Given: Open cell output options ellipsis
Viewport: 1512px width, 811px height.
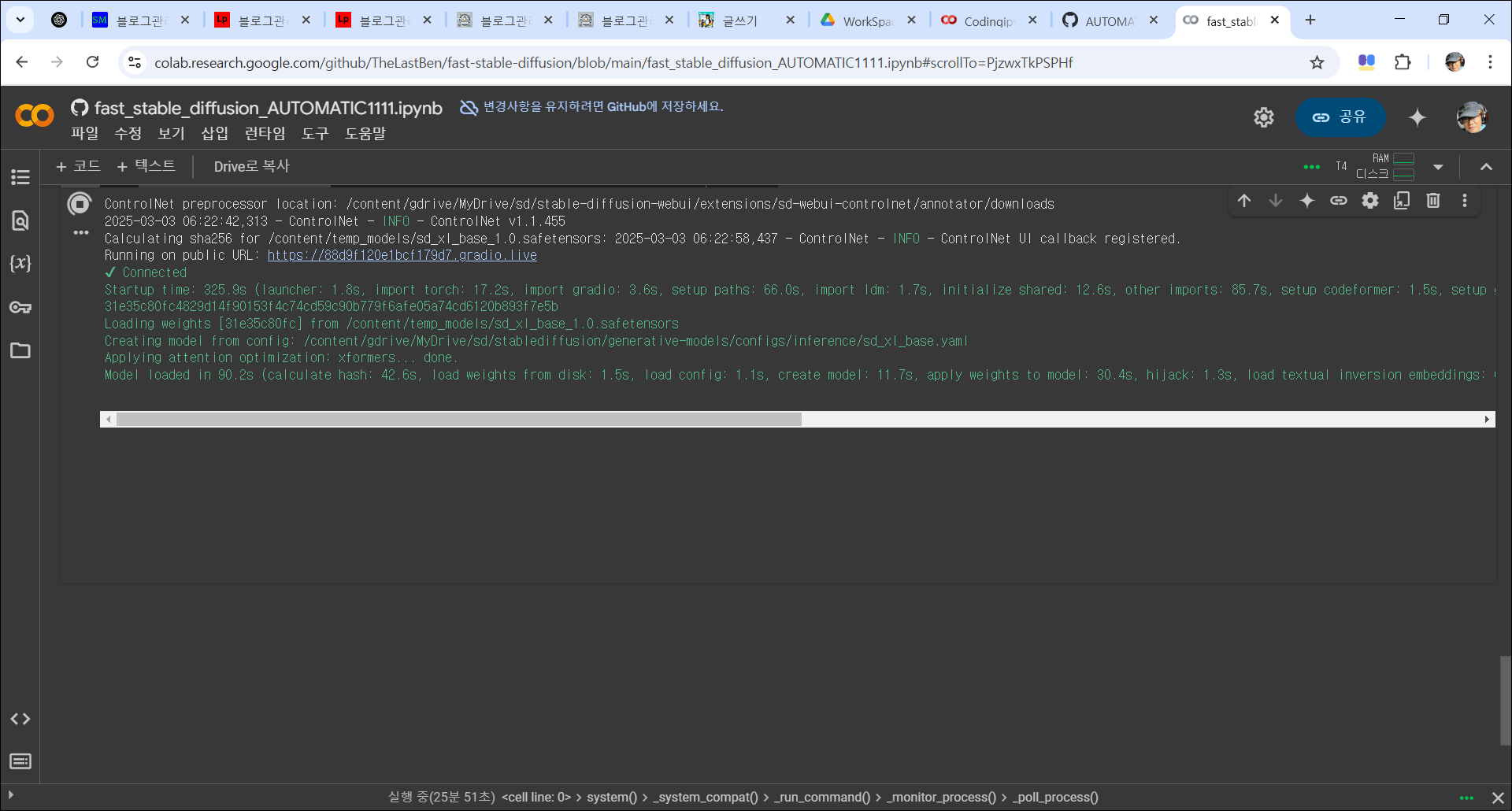Looking at the screenshot, I should [x=80, y=233].
